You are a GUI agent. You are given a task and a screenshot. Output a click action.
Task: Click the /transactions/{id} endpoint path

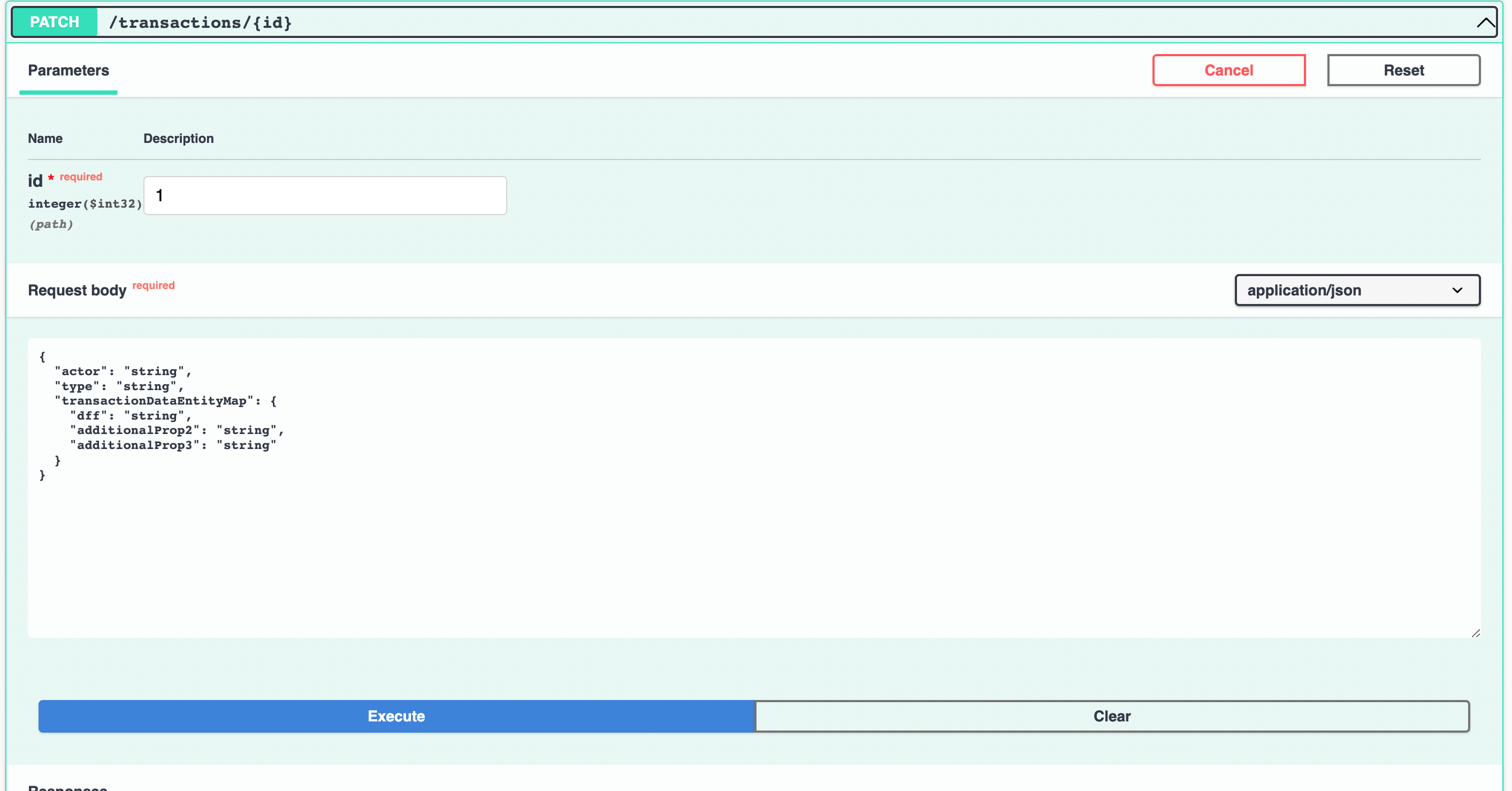(200, 23)
